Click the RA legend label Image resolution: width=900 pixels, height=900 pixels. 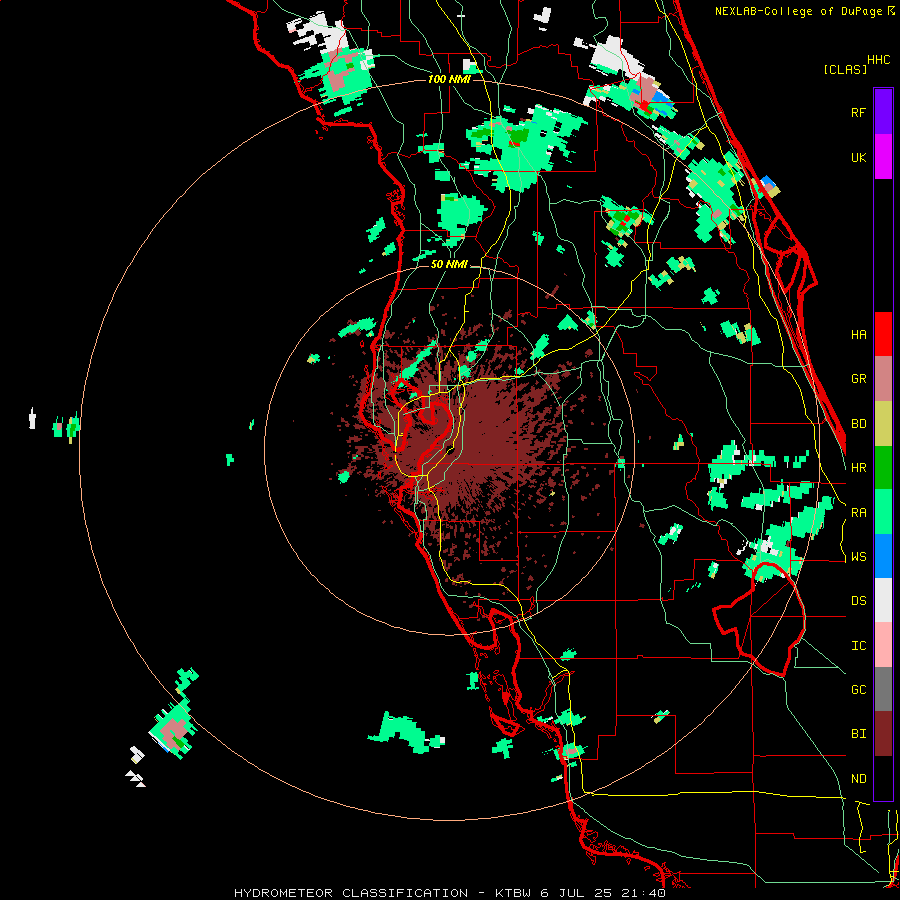click(x=858, y=513)
